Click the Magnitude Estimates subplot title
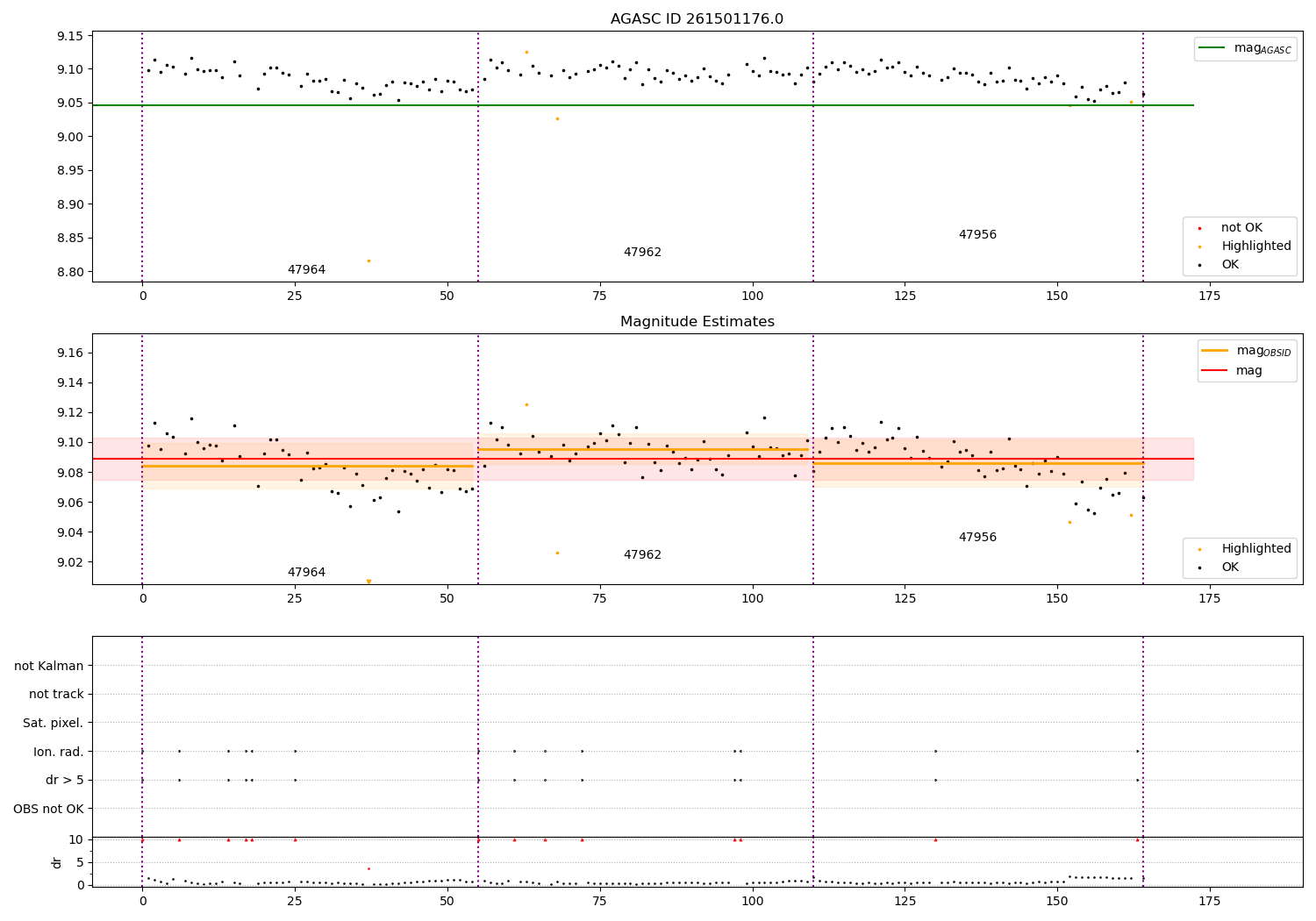1316x921 pixels. (697, 322)
